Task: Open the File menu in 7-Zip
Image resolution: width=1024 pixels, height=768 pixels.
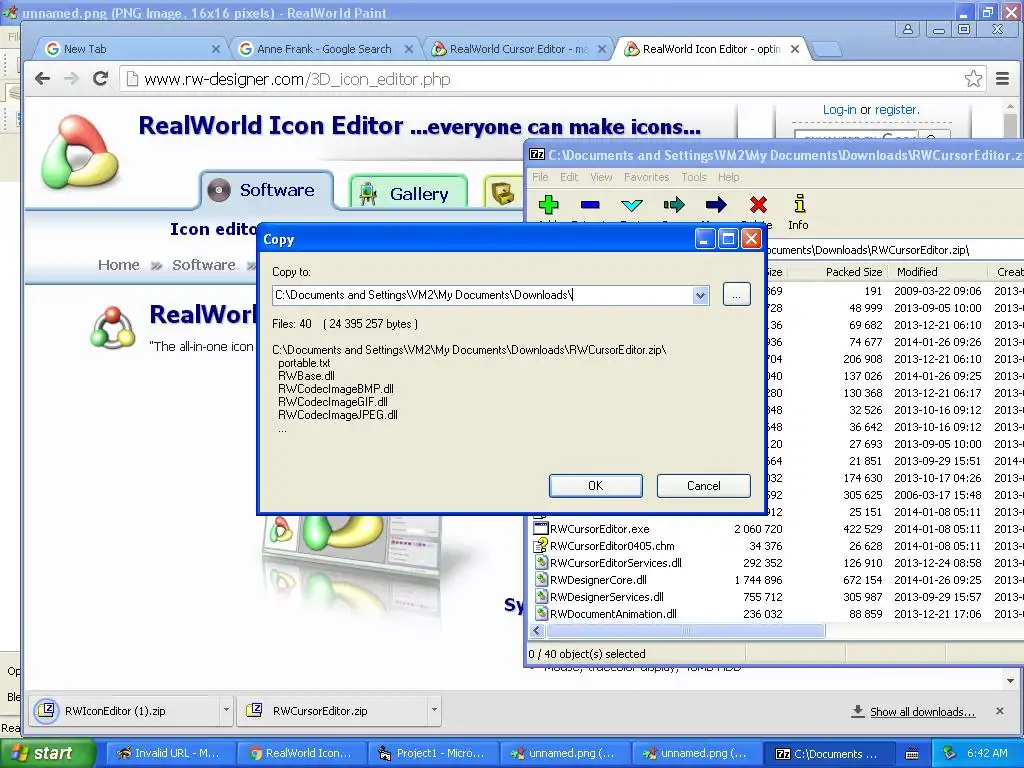Action: point(540,177)
